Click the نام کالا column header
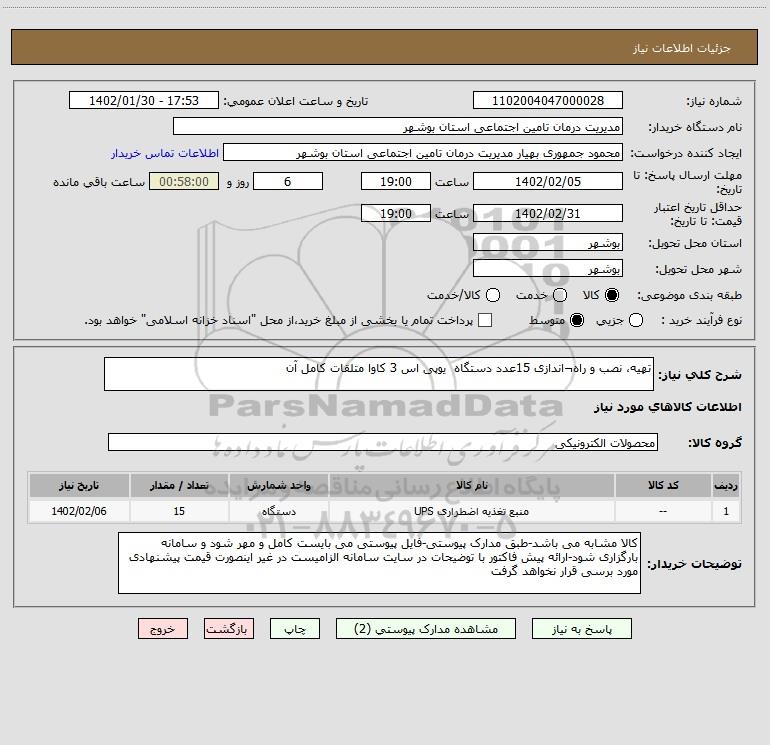 click(x=471, y=485)
